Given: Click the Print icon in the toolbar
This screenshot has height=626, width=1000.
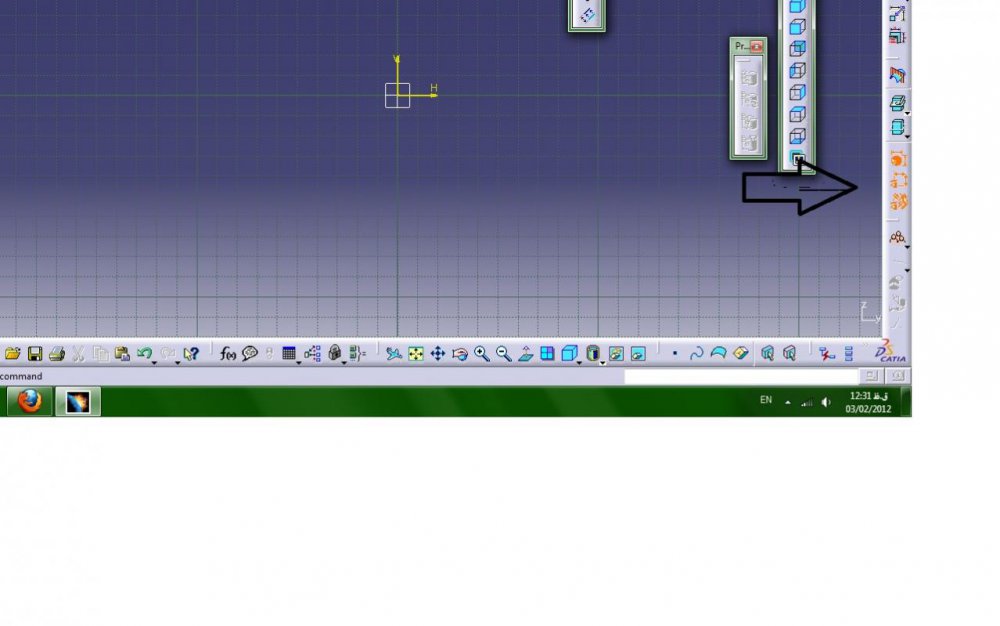Looking at the screenshot, I should pyautogui.click(x=56, y=354).
